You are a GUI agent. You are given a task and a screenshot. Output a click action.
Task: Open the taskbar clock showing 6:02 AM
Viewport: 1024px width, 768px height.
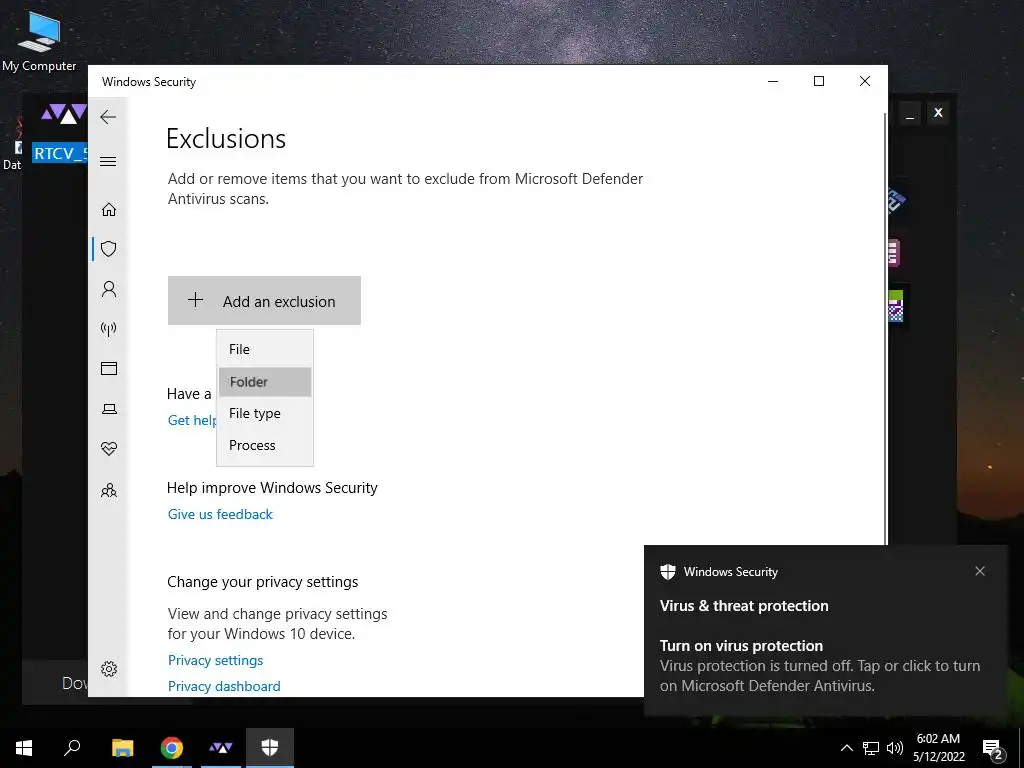938,748
